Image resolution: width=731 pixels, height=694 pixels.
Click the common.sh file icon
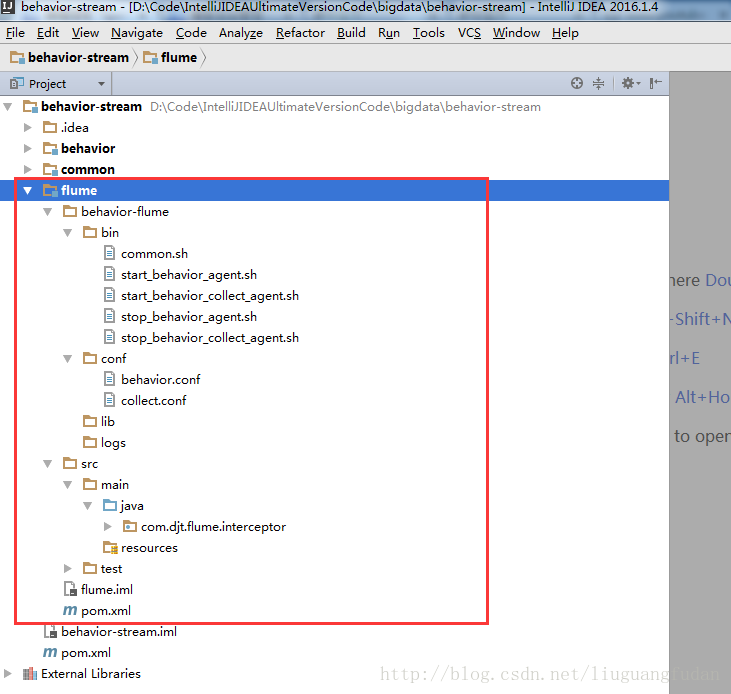click(x=109, y=254)
